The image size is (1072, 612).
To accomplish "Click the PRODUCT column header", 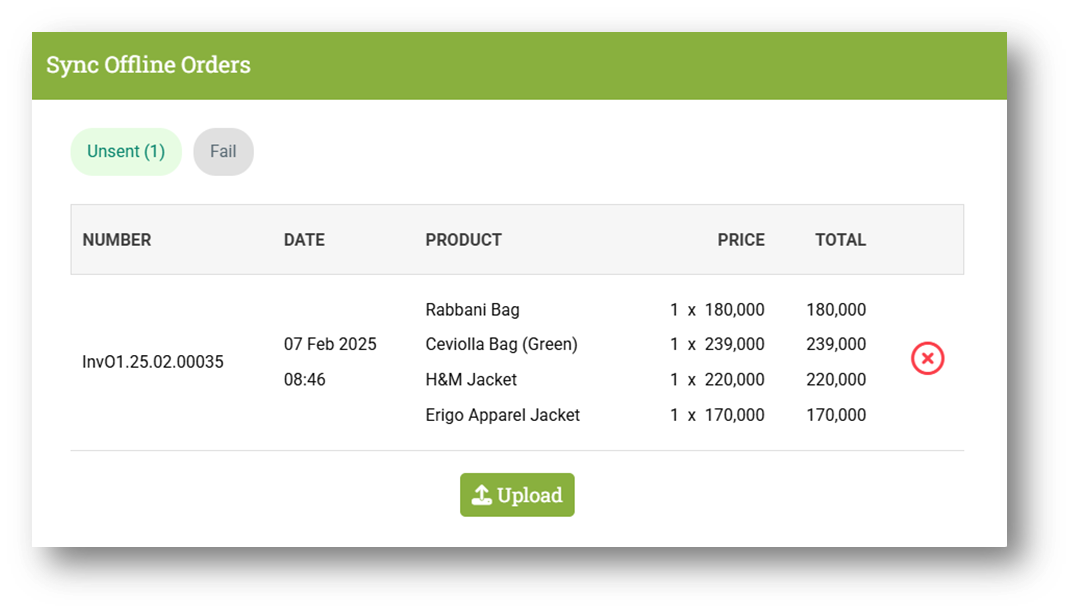I will pos(464,240).
